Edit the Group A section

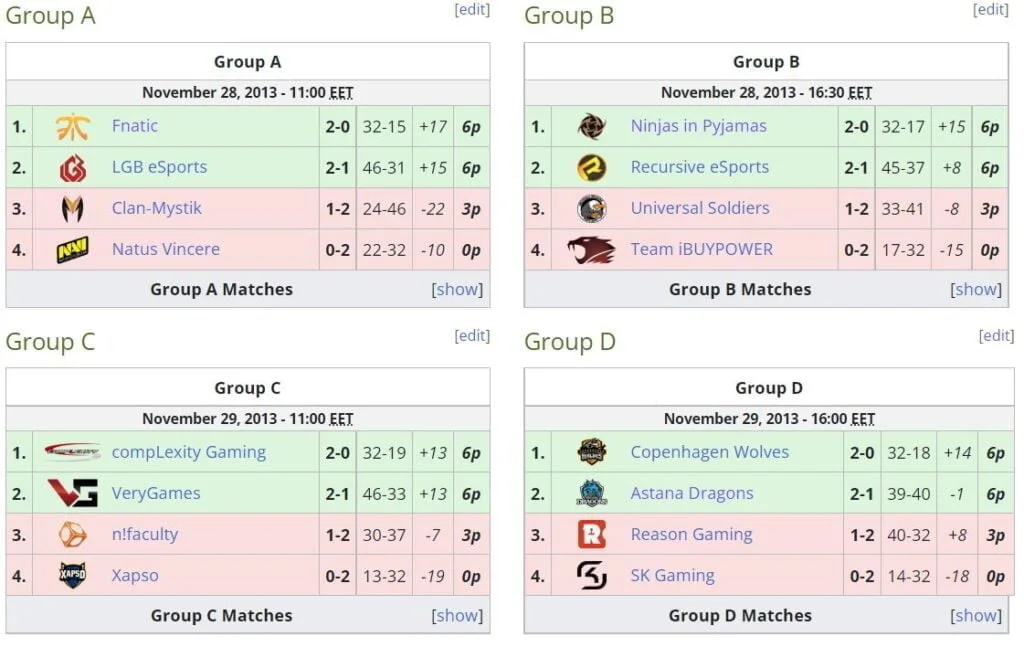(x=472, y=10)
